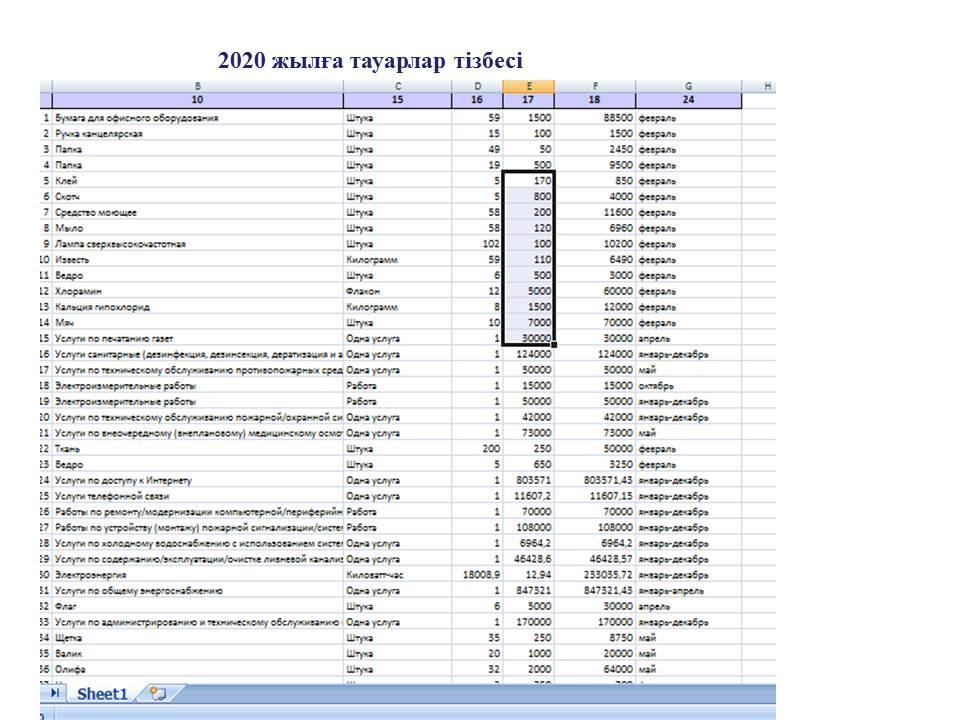Select the 'Хлорамин' cell
The width and height of the screenshot is (960, 720).
pyautogui.click(x=198, y=291)
